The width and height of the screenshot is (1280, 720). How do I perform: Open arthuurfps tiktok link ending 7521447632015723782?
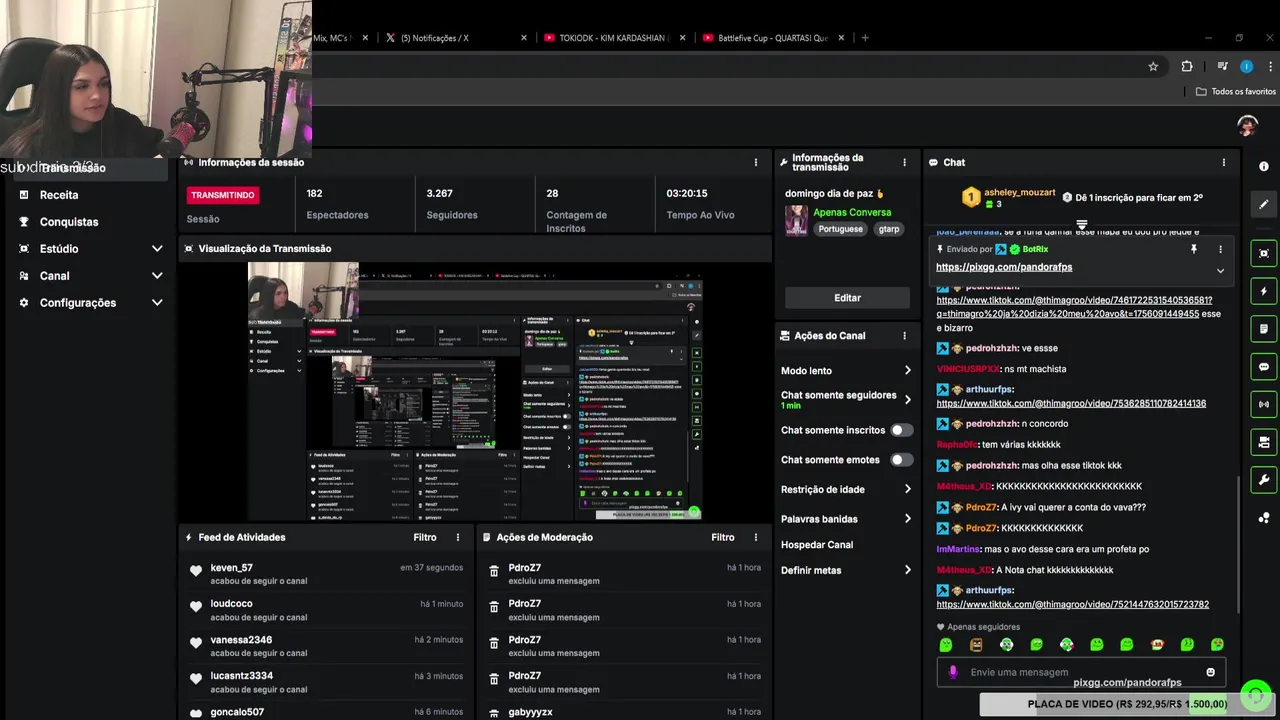point(1072,604)
